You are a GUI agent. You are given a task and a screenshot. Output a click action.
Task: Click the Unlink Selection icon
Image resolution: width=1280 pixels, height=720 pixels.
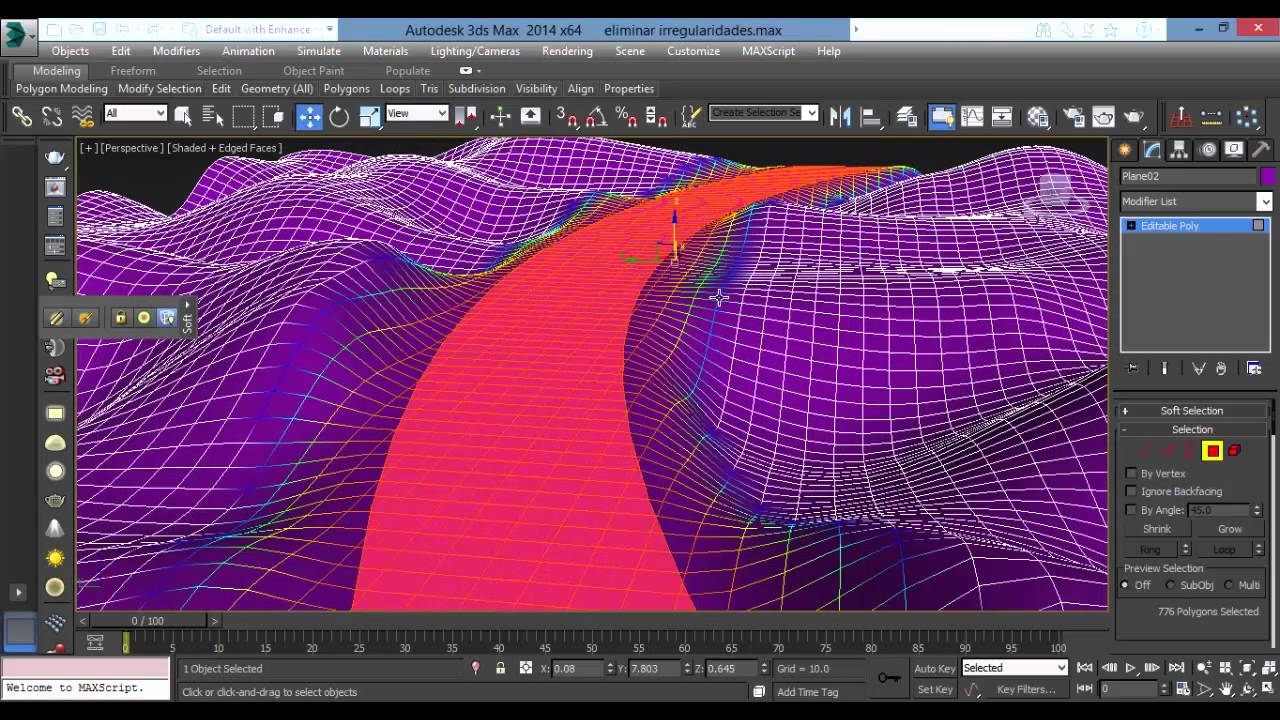click(x=52, y=117)
